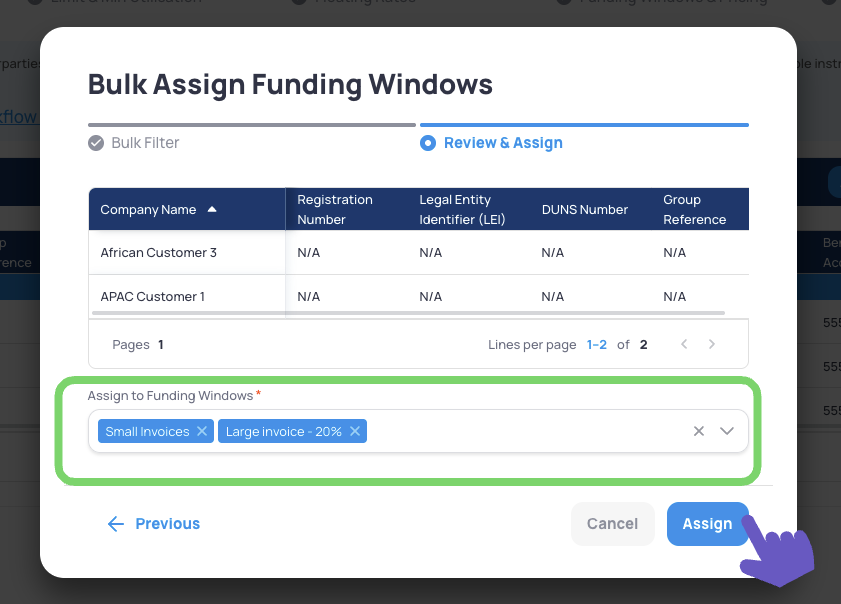Sort by DUNS Number column header

point(584,210)
